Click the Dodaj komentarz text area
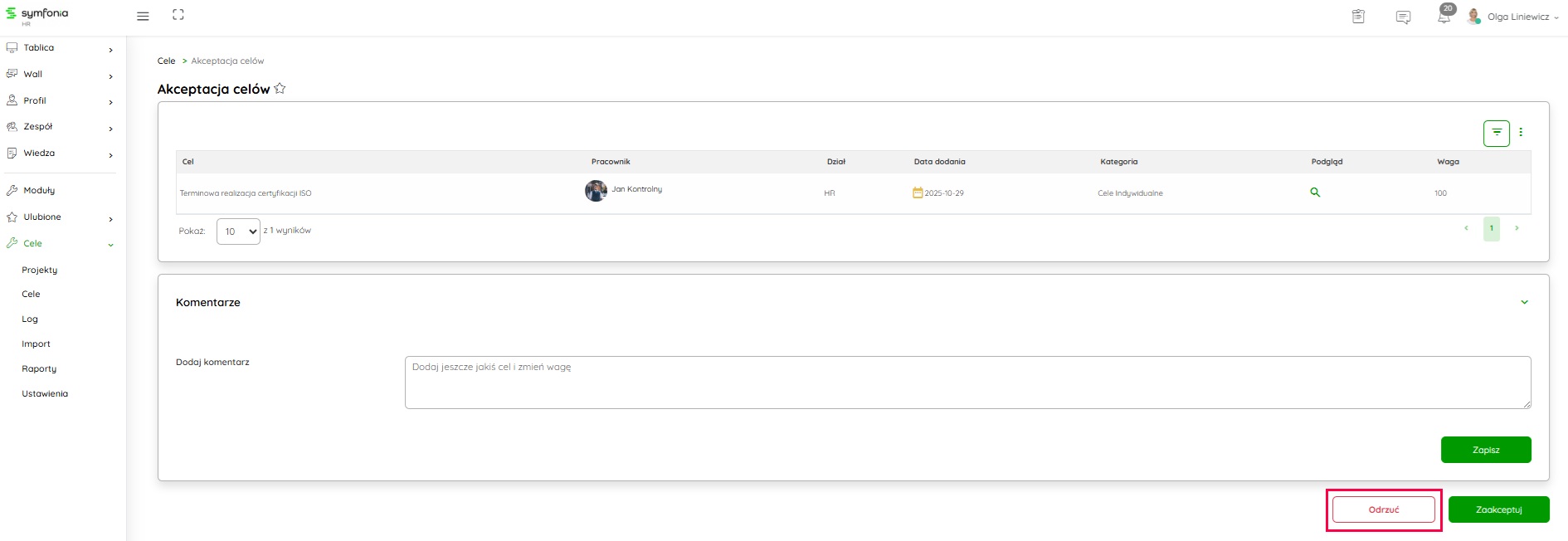 coord(967,383)
